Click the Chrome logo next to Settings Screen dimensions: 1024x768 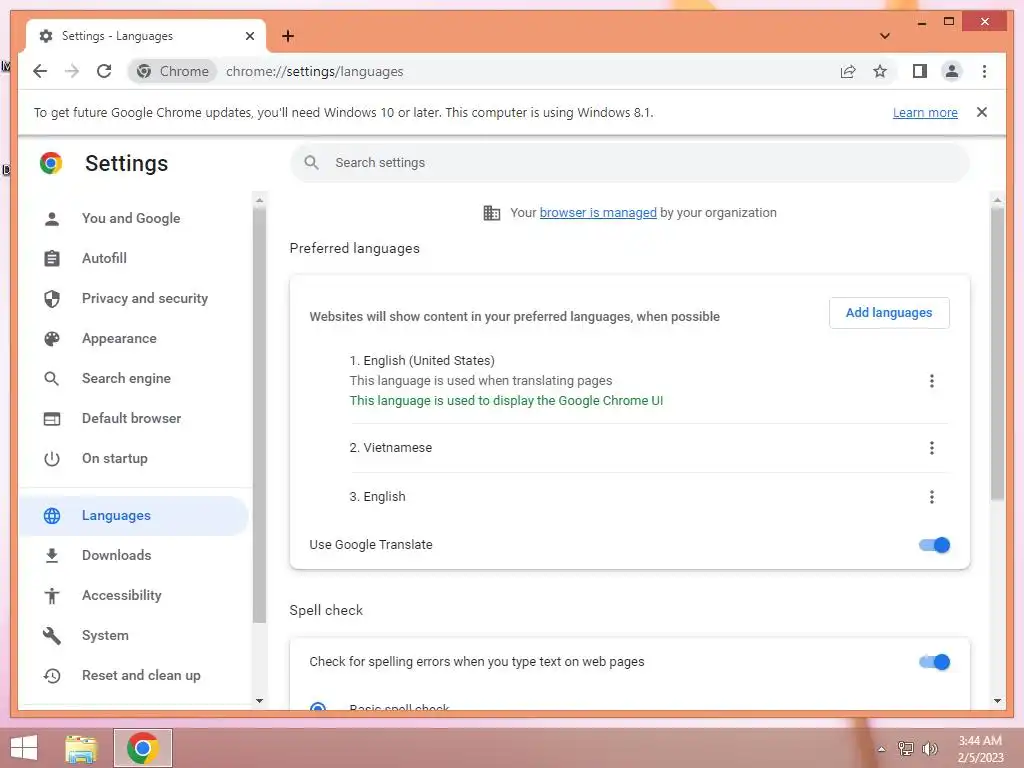click(x=51, y=163)
